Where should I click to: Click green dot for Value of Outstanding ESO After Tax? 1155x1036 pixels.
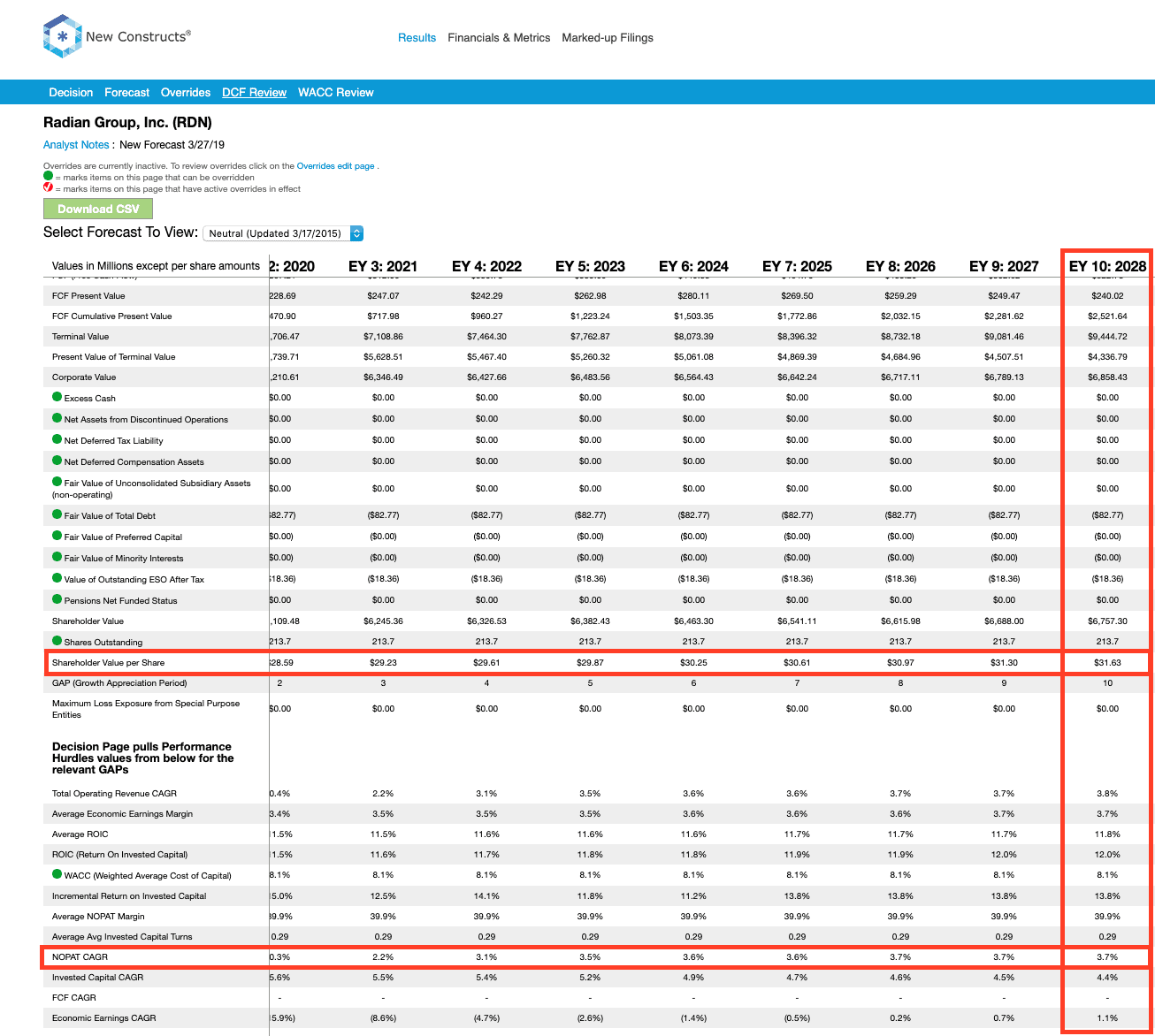pos(57,579)
